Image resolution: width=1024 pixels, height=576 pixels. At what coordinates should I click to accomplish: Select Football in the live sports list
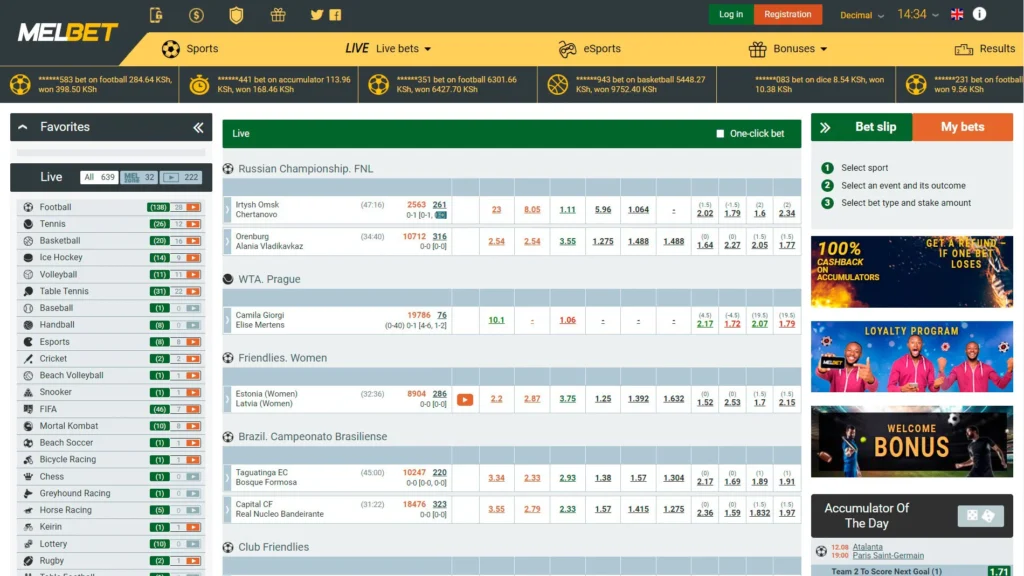[56, 207]
